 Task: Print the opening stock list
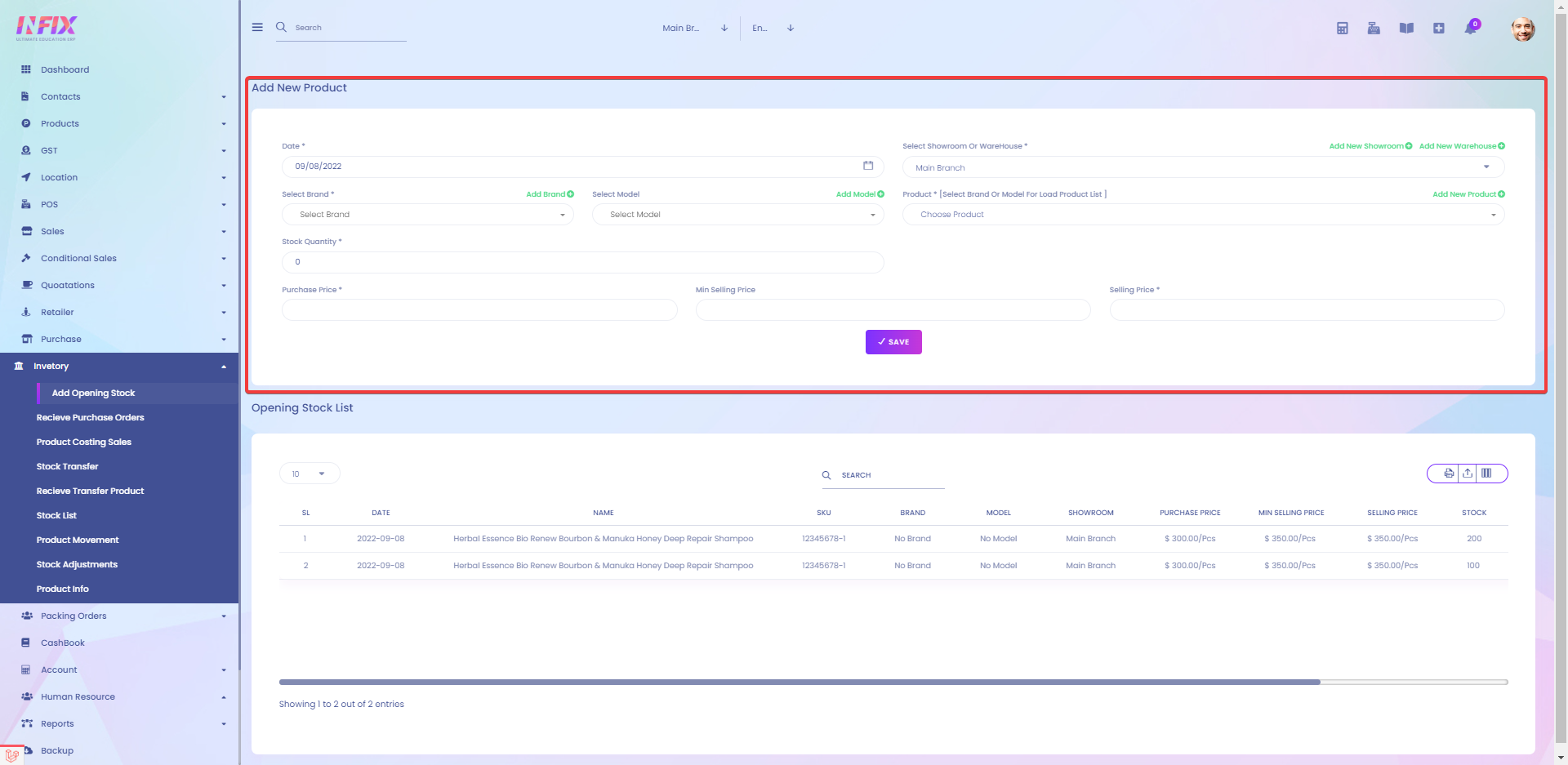point(1449,474)
